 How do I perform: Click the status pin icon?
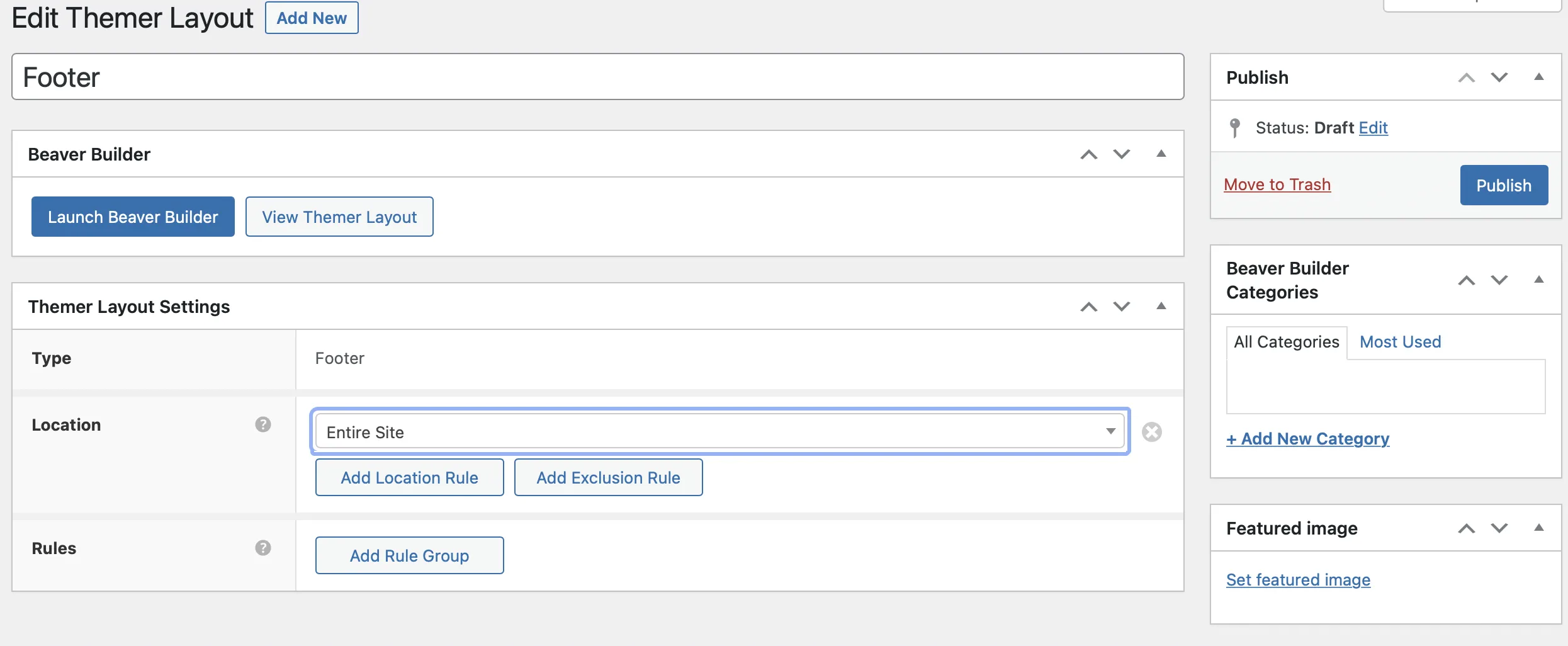[x=1235, y=128]
